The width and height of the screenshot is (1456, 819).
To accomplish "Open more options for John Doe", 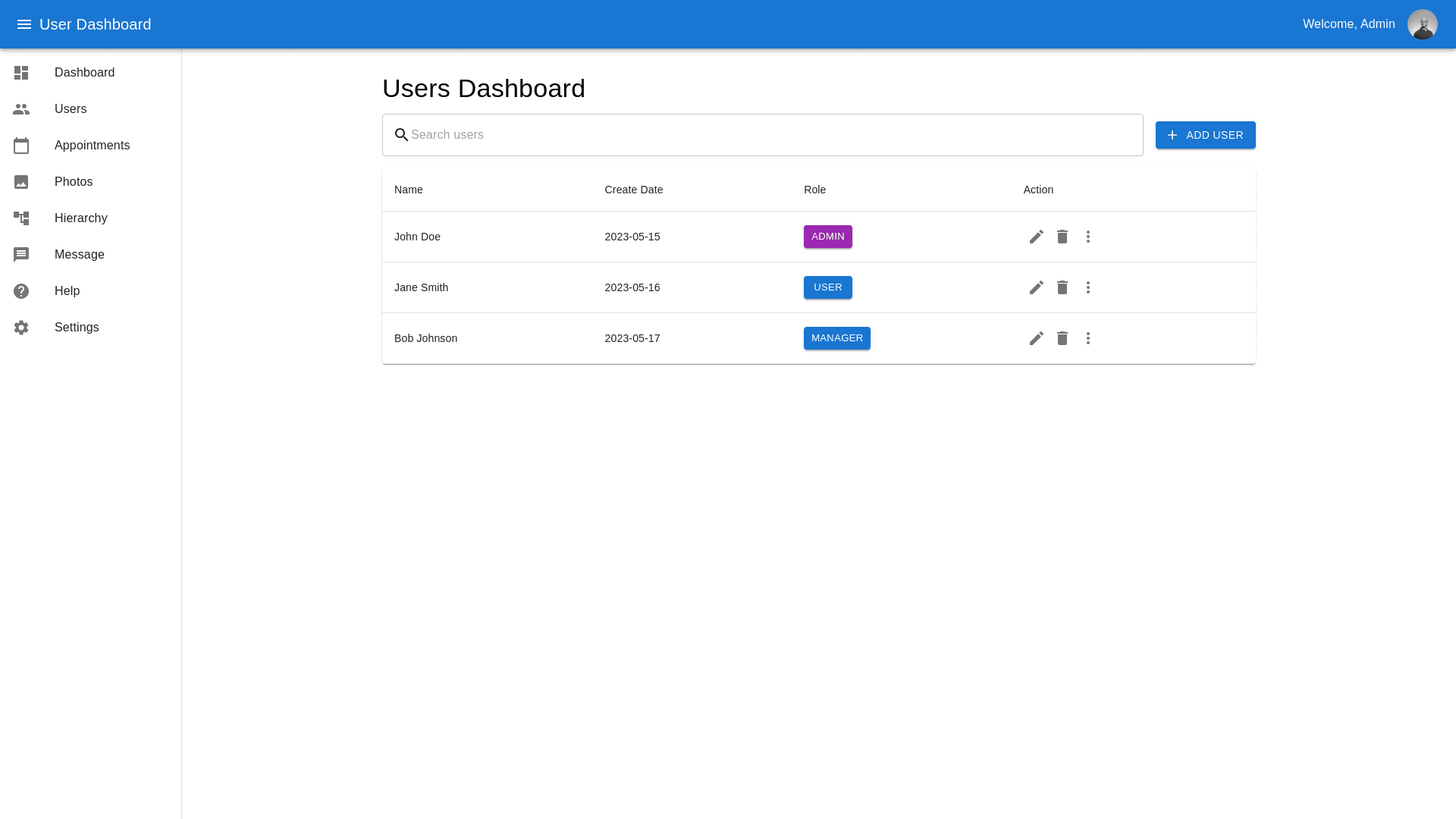I will (x=1087, y=237).
